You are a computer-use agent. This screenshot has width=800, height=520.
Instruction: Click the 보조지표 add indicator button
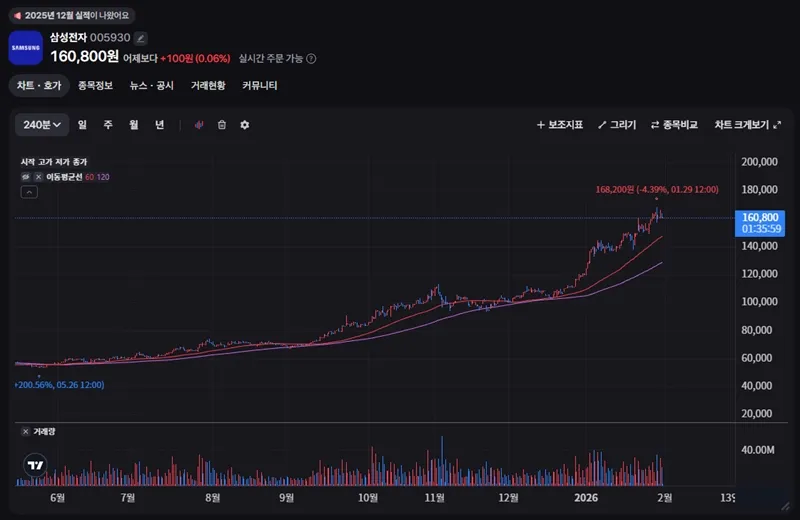point(559,125)
